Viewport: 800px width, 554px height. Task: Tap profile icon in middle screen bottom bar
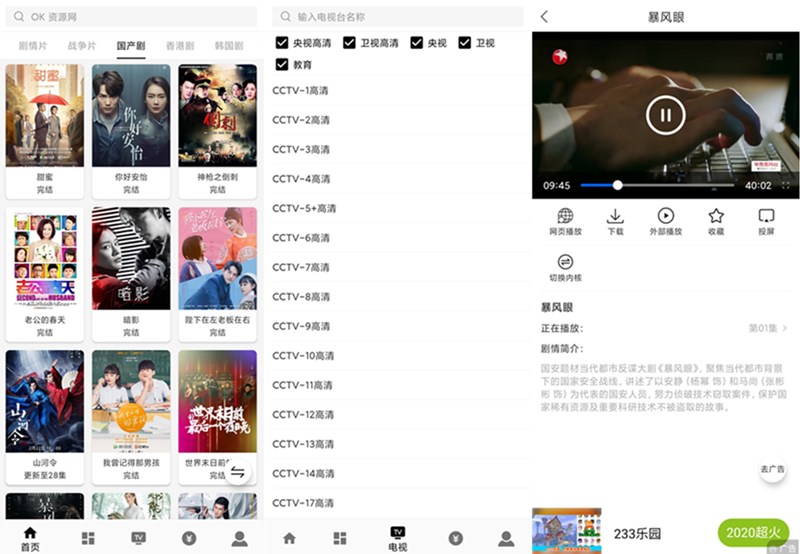tap(506, 538)
